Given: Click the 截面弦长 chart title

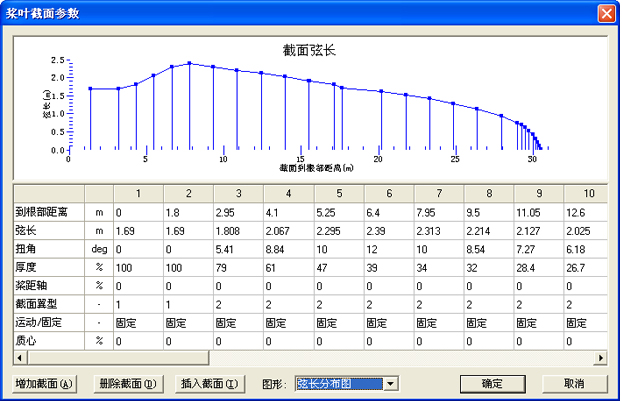Looking at the screenshot, I should pyautogui.click(x=310, y=50).
